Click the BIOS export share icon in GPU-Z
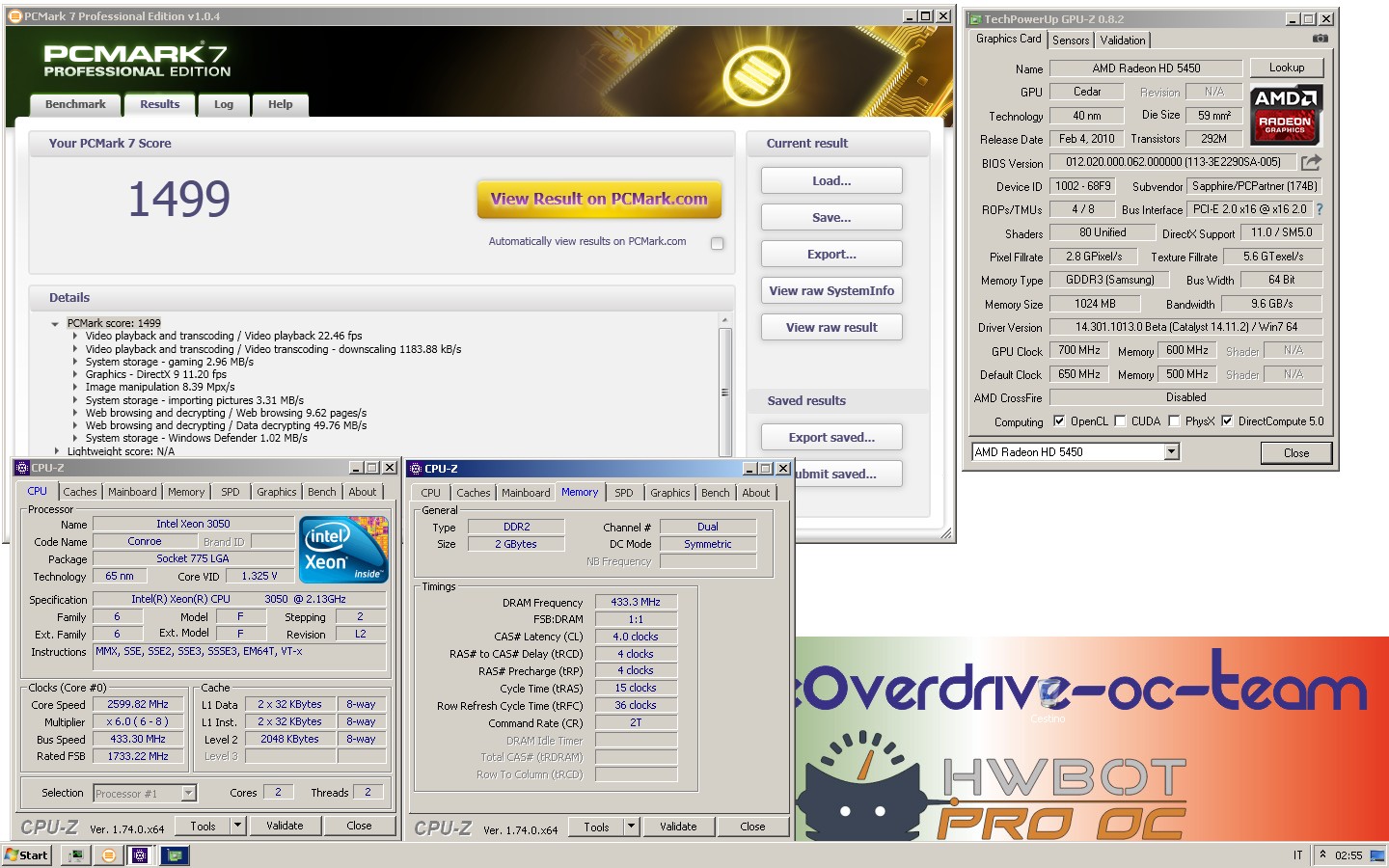This screenshot has height=868, width=1389. click(x=1311, y=162)
